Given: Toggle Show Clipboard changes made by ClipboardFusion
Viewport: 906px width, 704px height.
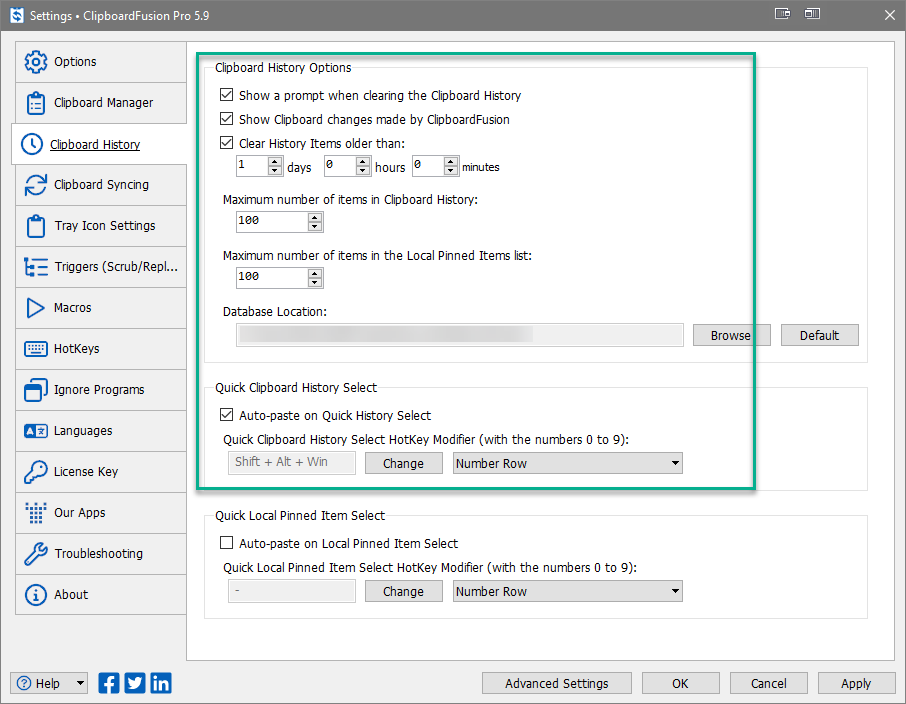Looking at the screenshot, I should pos(226,119).
